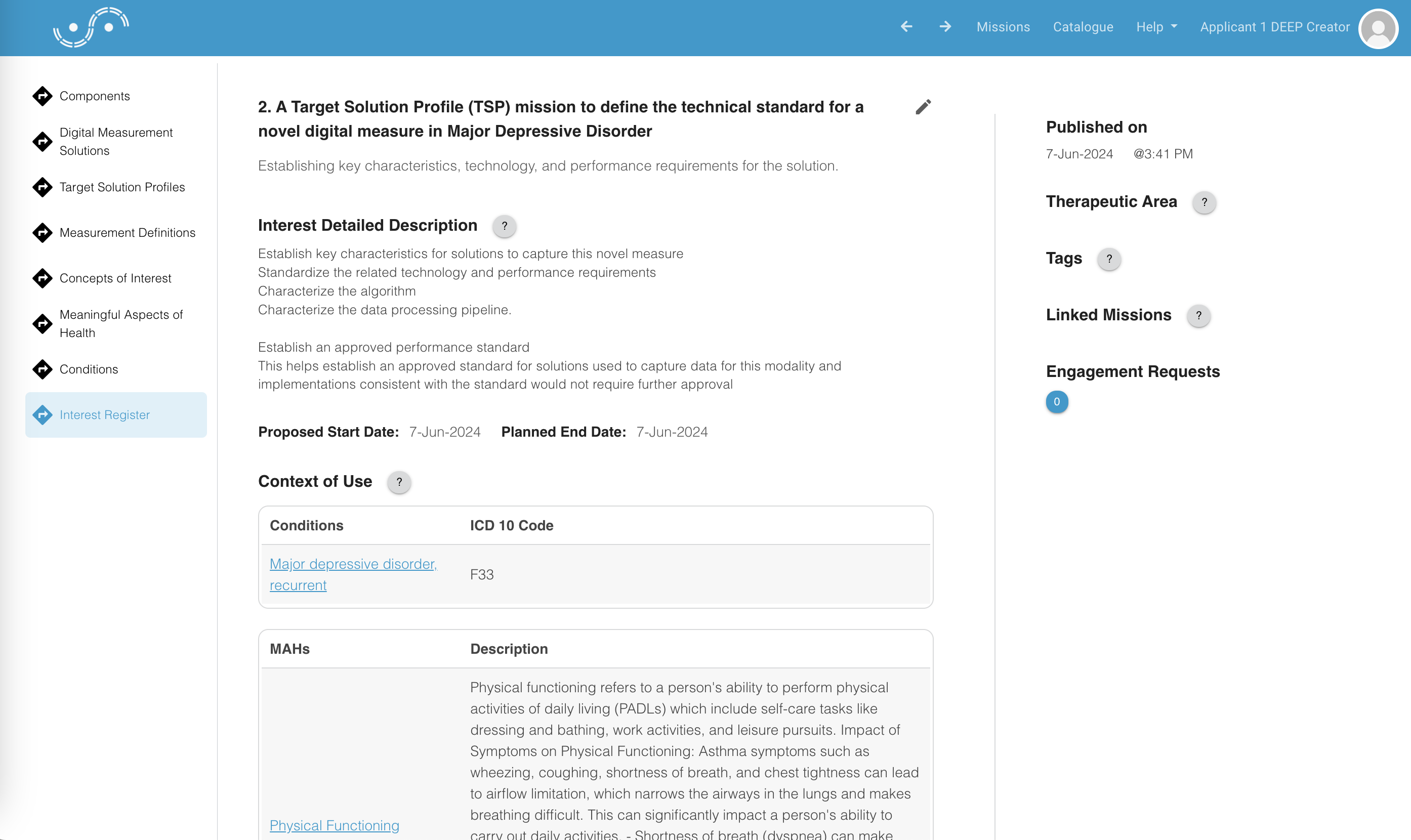The image size is (1411, 840).
Task: Open Context of Use help icon
Action: [x=399, y=482]
